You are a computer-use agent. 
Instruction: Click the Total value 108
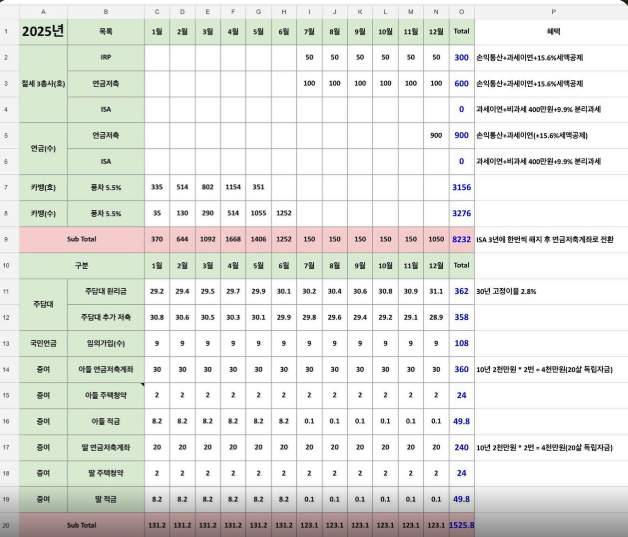click(x=461, y=343)
